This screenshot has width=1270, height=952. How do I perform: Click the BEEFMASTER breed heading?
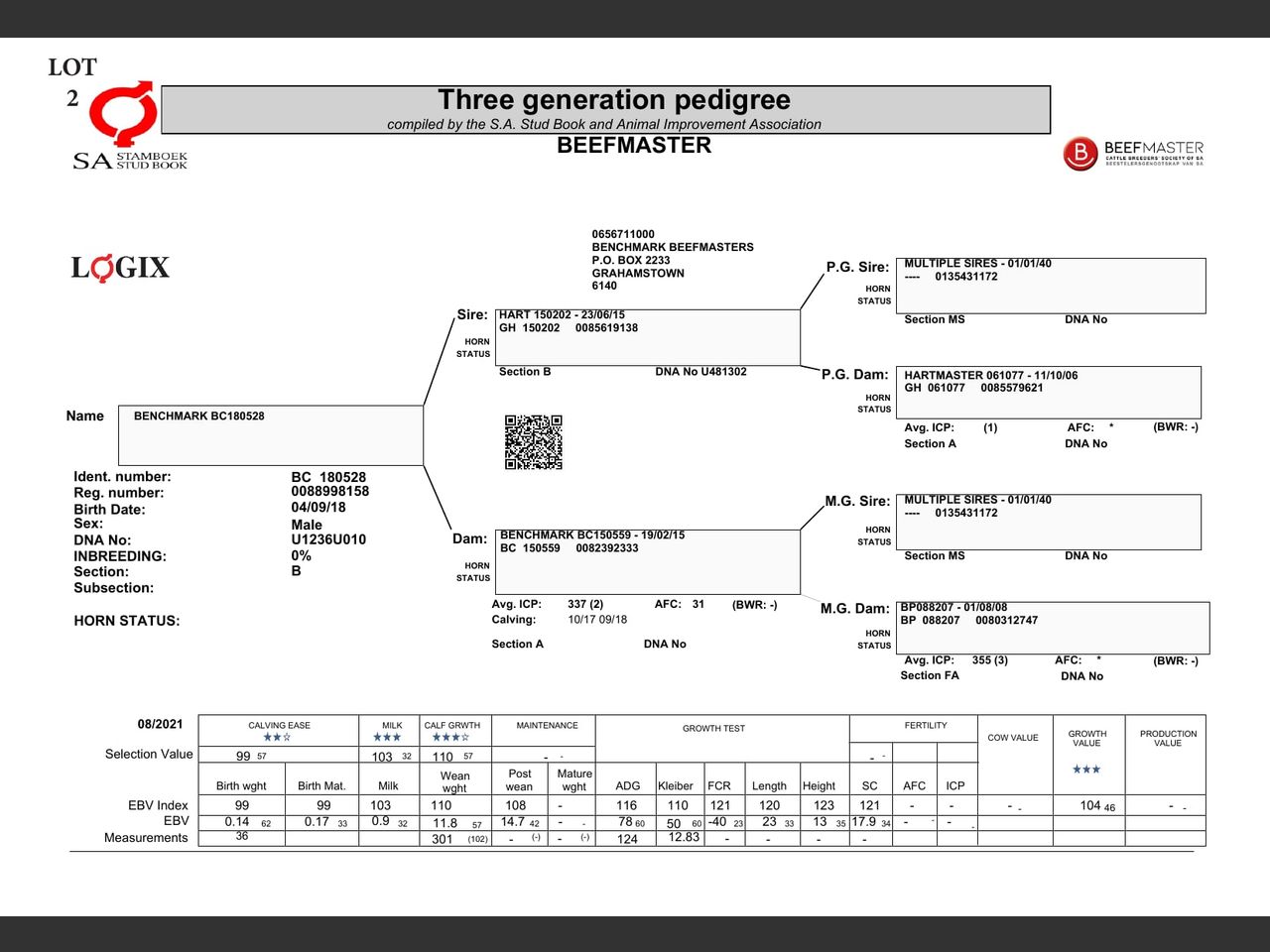(x=634, y=146)
